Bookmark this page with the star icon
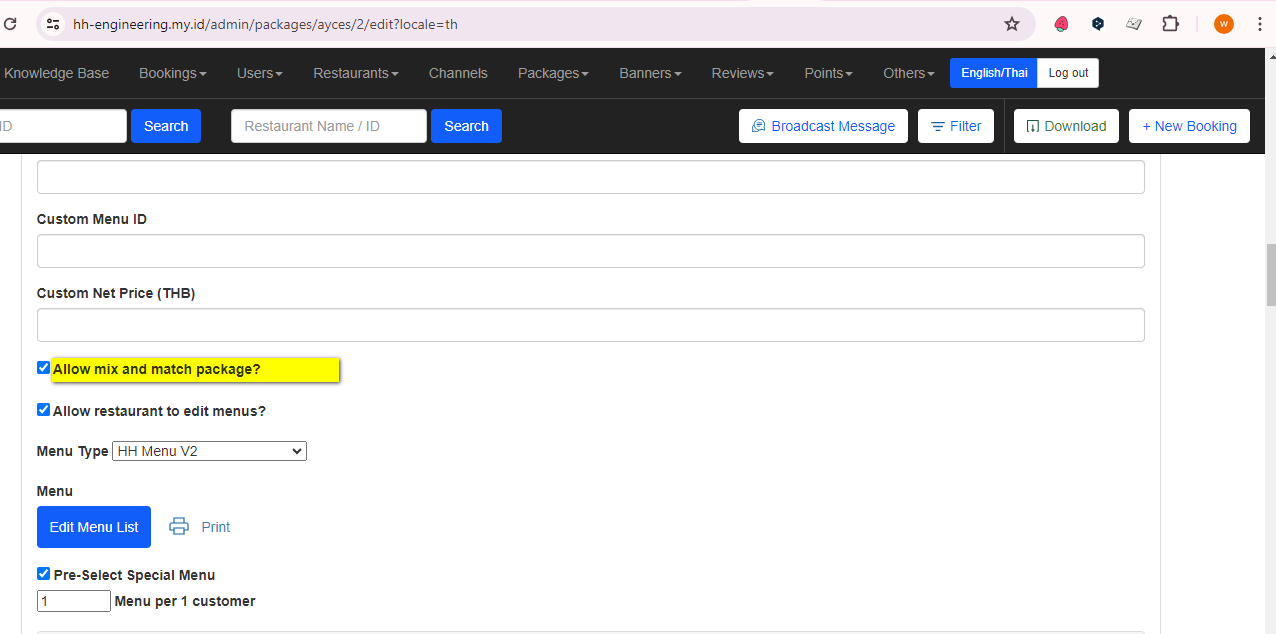 point(1011,24)
